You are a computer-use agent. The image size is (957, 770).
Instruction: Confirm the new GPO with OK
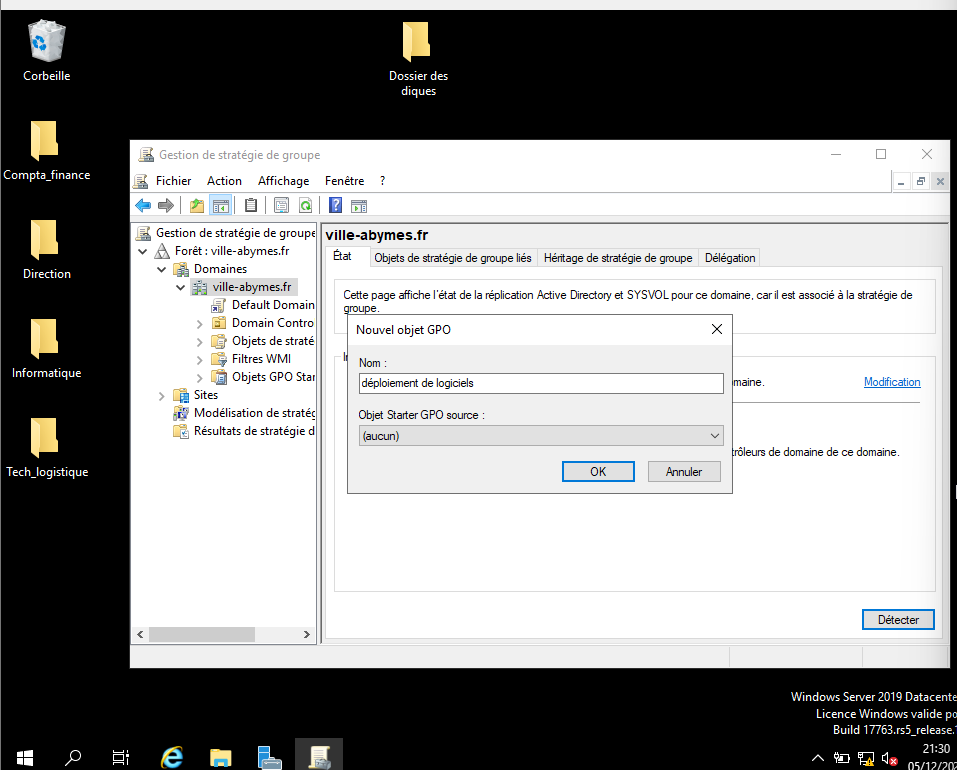597,472
